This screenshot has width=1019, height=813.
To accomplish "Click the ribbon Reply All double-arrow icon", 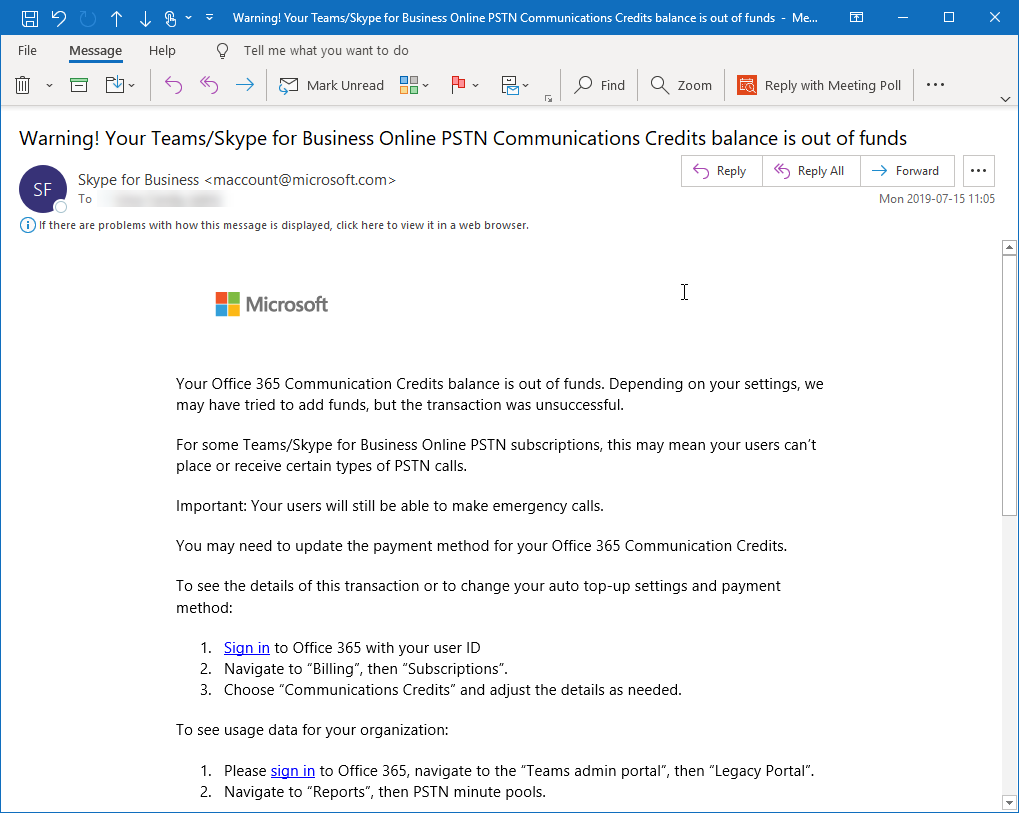I will tap(209, 85).
